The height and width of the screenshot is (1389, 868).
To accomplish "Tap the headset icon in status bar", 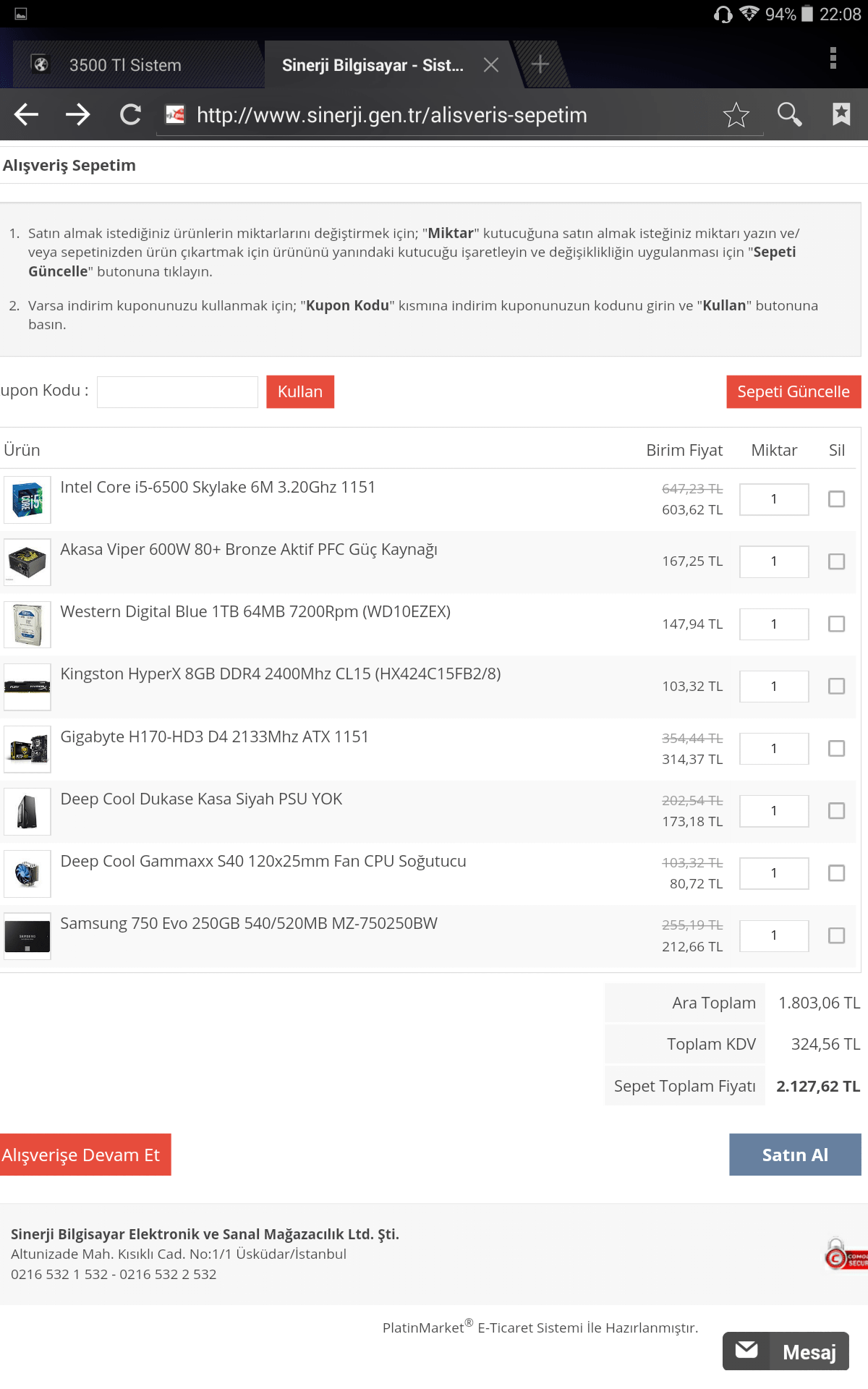I will (723, 14).
